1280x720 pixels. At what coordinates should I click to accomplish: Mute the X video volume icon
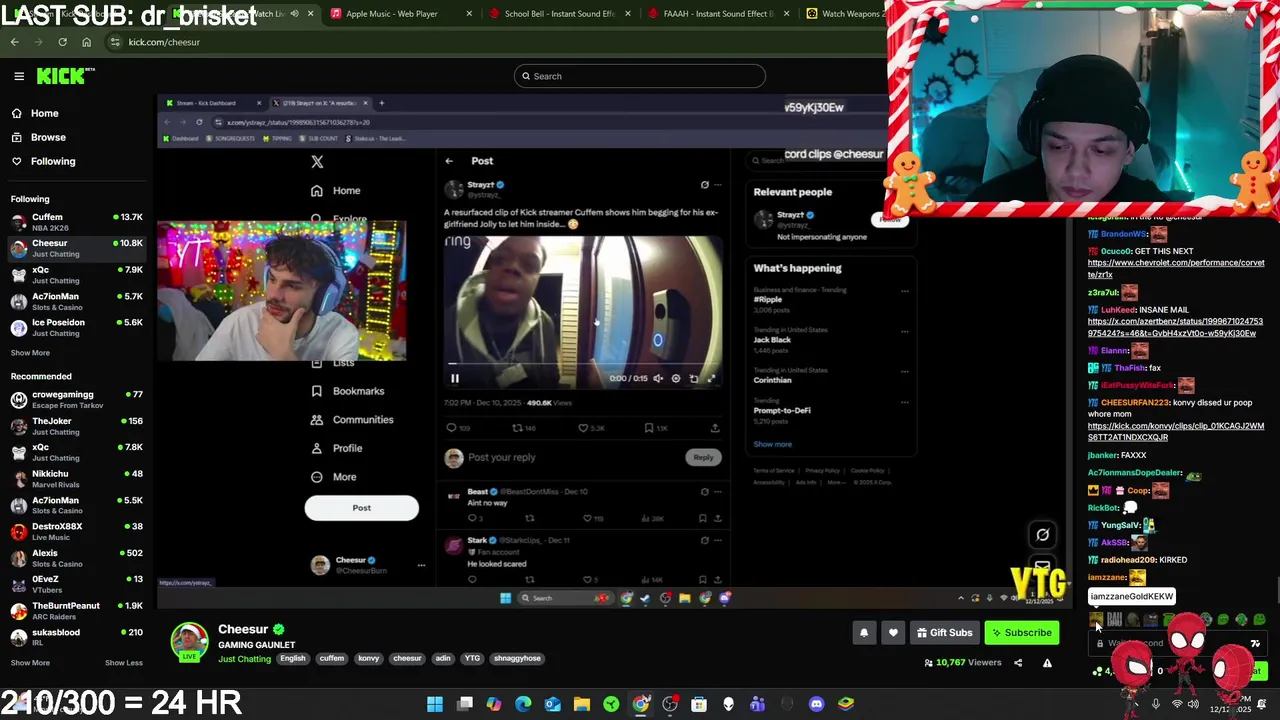658,378
